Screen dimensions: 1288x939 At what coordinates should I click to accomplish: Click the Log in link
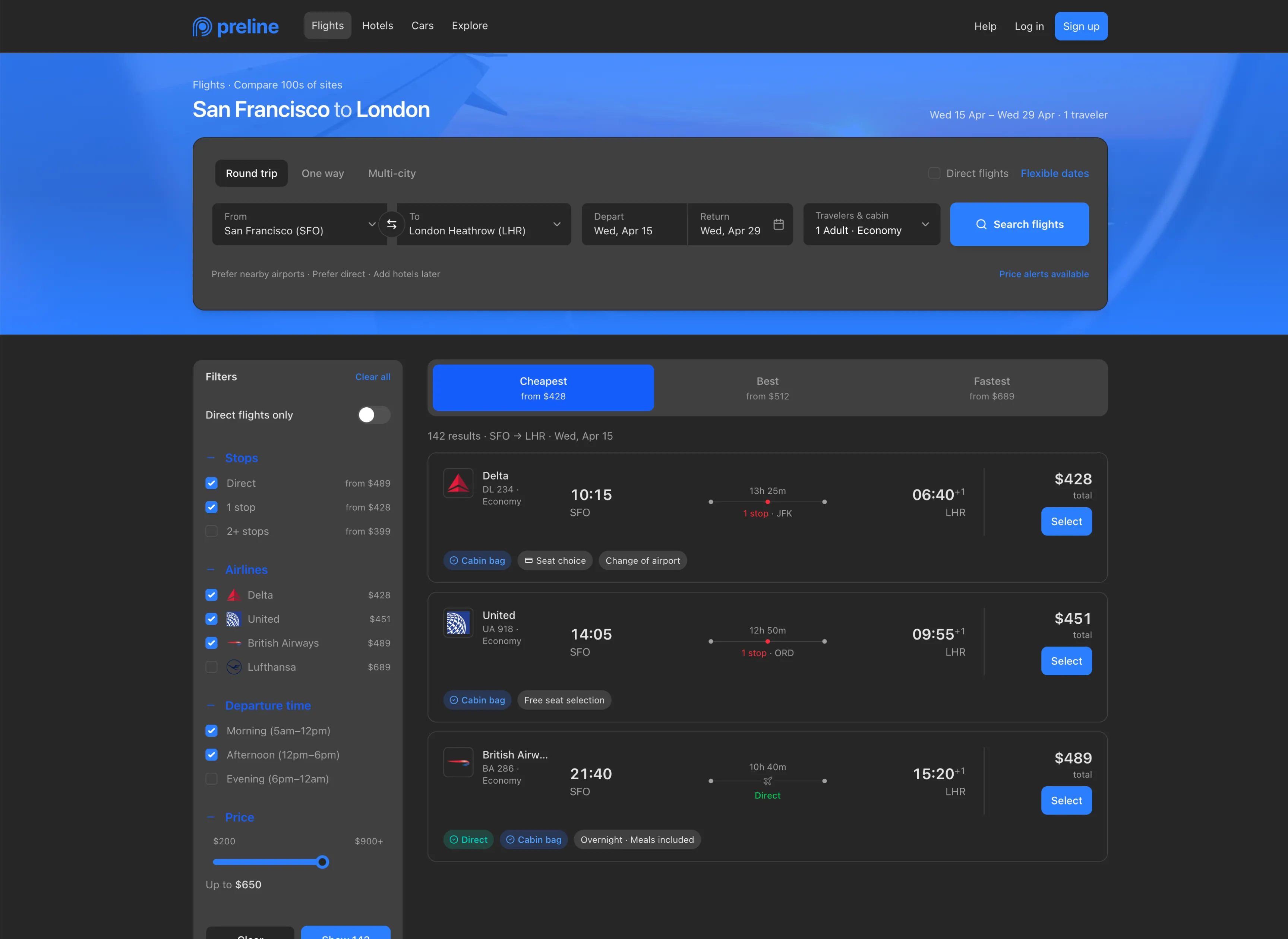pyautogui.click(x=1029, y=26)
